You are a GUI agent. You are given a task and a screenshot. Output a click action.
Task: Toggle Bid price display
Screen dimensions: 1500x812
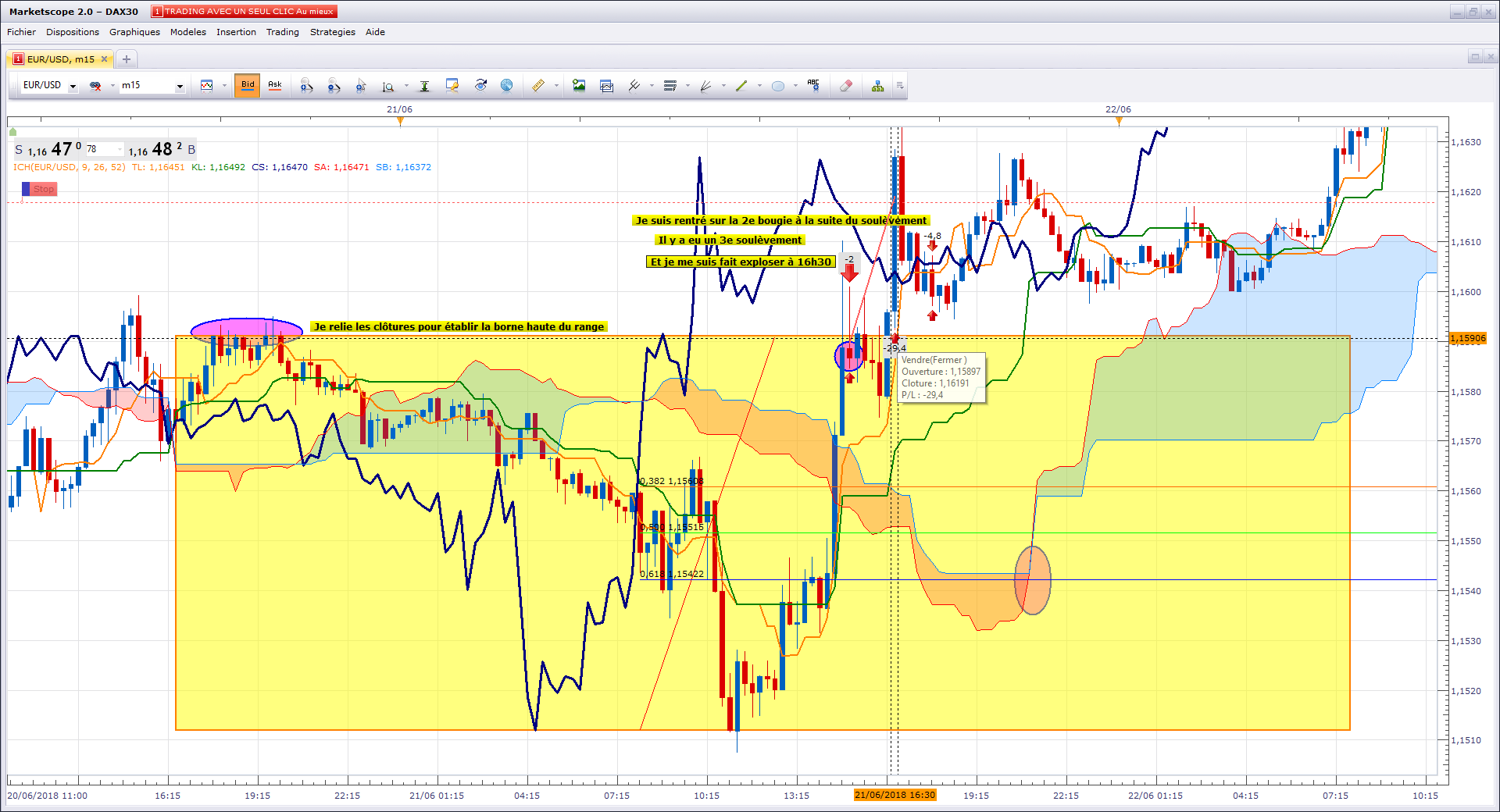click(x=248, y=85)
